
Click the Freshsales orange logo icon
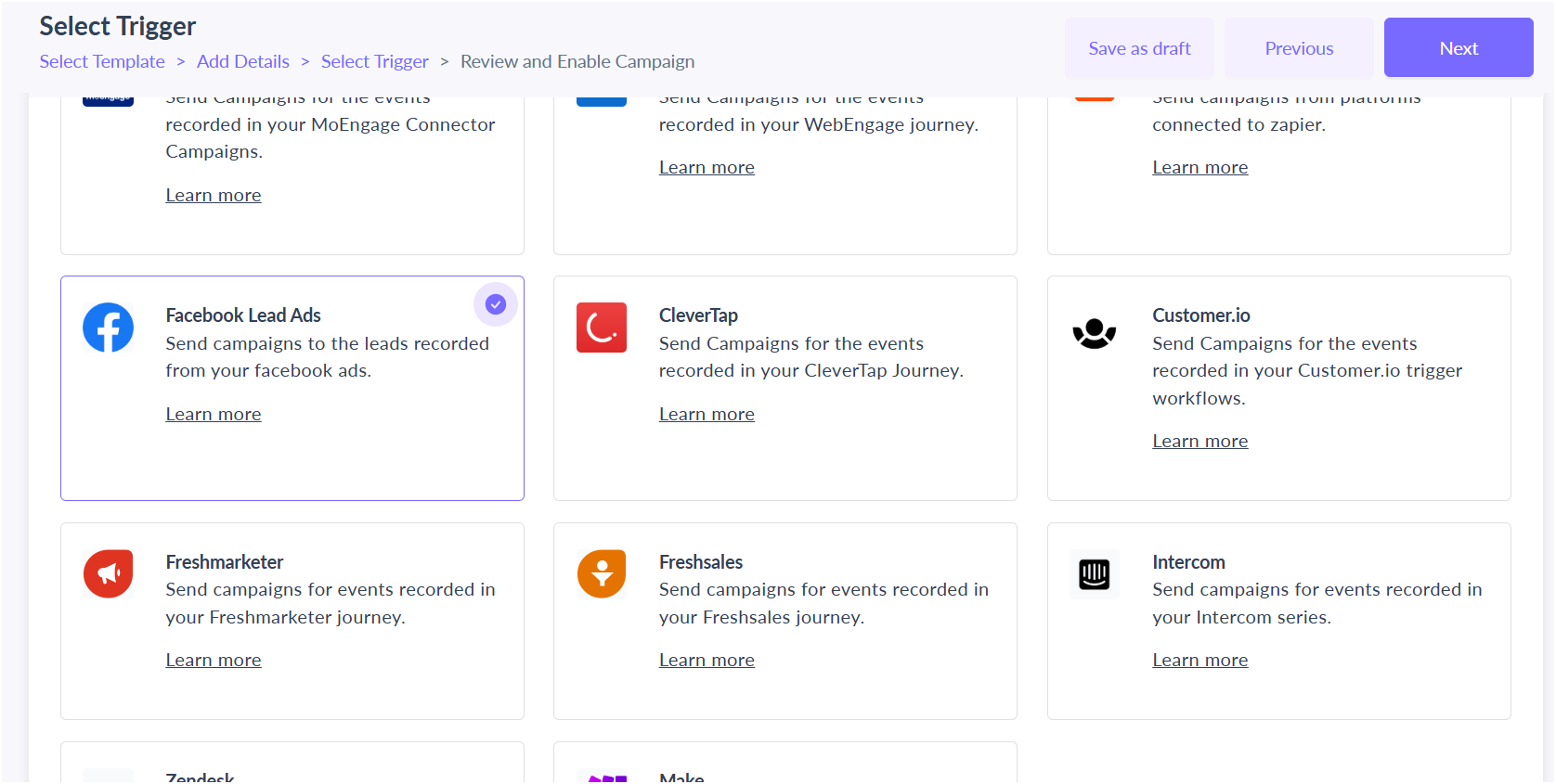pos(602,573)
